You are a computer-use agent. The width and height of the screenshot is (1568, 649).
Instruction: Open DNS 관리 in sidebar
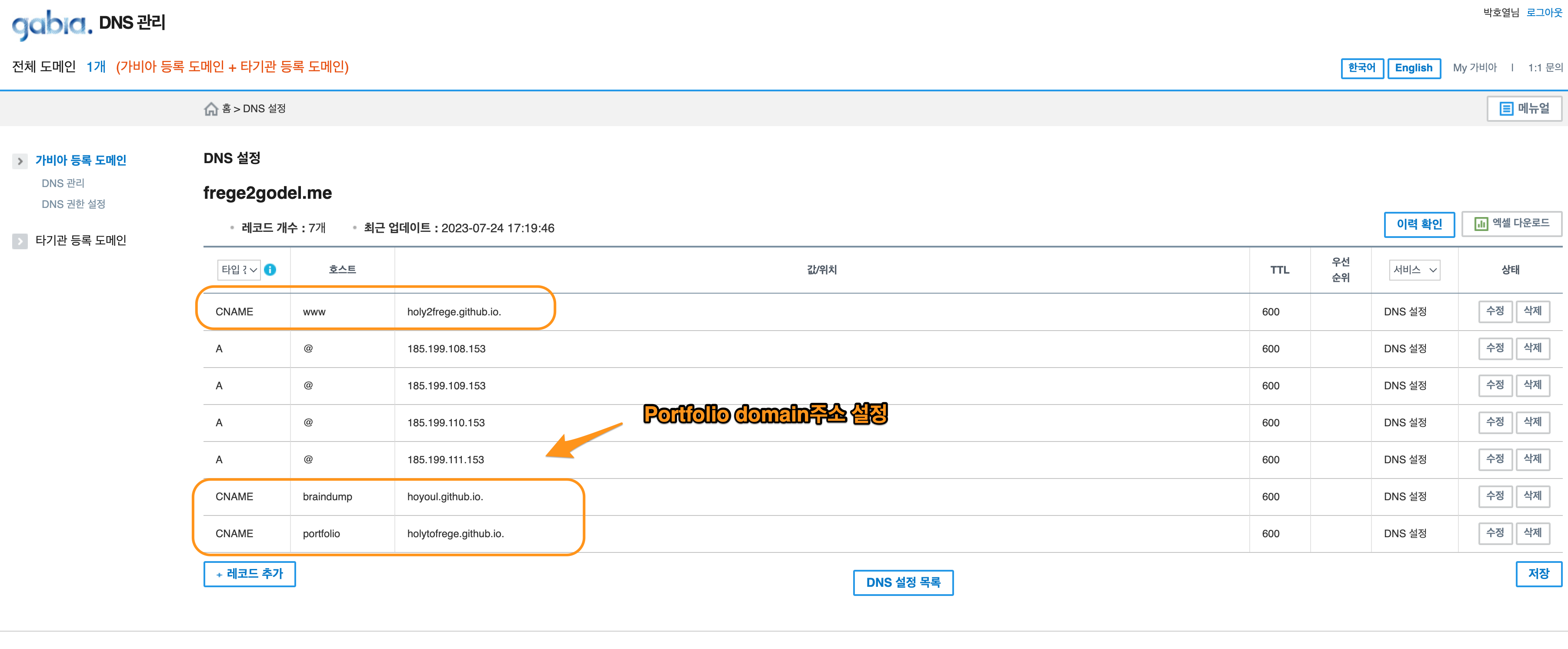63,183
